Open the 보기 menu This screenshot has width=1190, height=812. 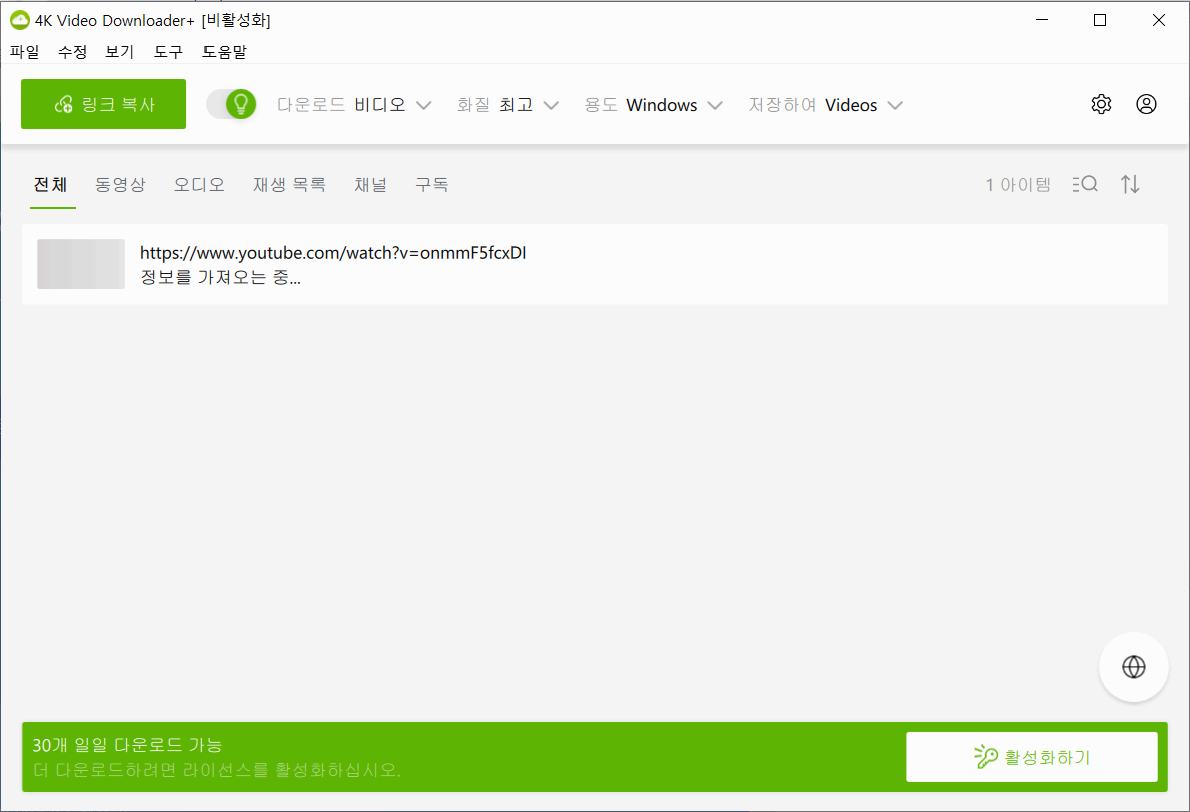pos(119,52)
